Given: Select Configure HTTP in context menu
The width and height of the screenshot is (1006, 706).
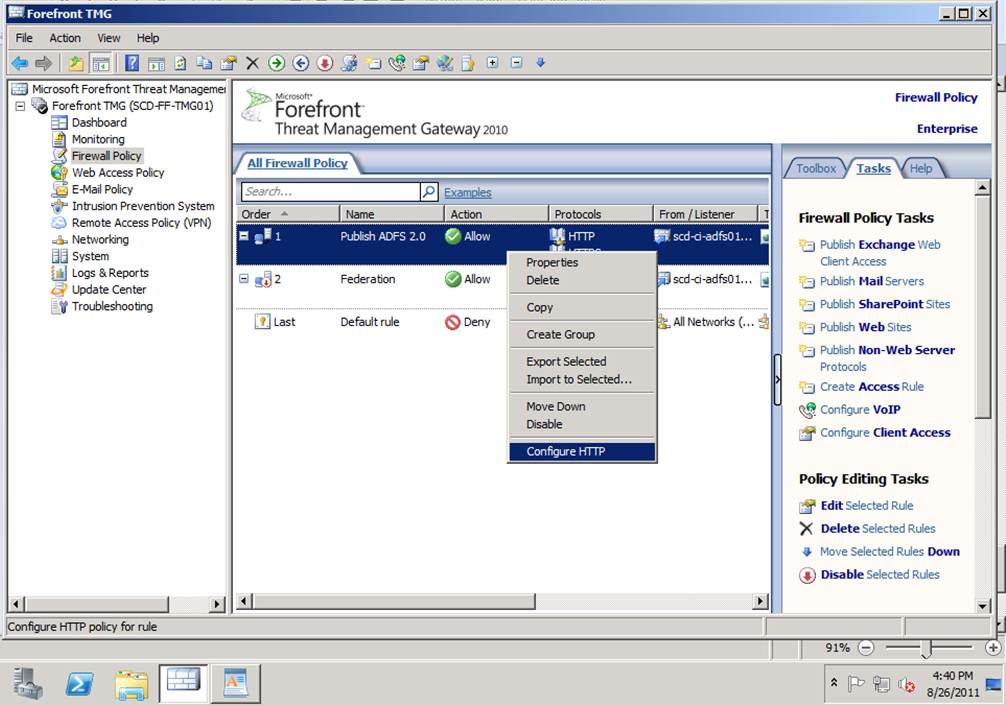Looking at the screenshot, I should tap(582, 451).
